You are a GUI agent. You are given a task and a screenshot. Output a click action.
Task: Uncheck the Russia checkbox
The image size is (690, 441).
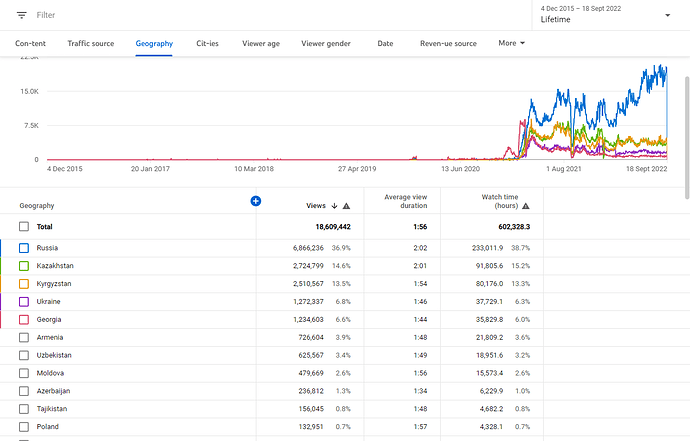click(x=24, y=248)
